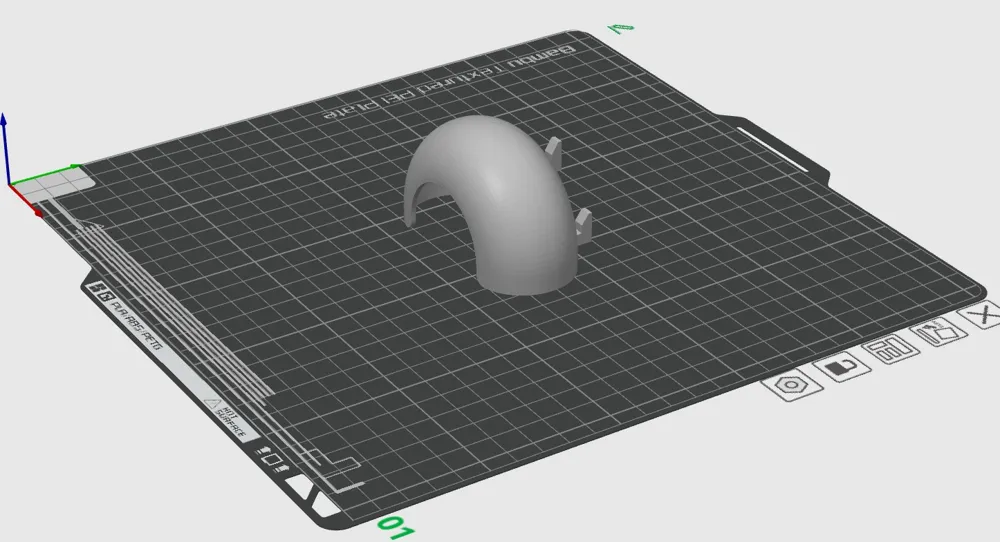1000x542 pixels.
Task: Open plate settings hexagon nut icon
Action: point(793,385)
